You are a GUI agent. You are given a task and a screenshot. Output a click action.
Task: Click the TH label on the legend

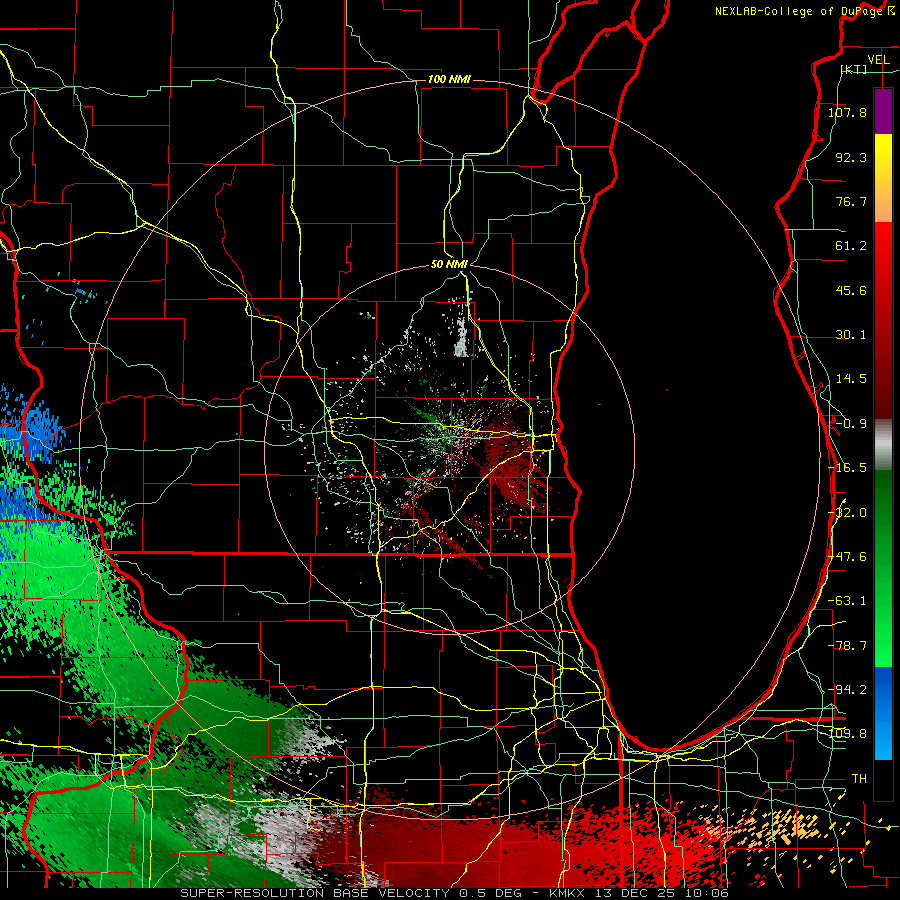pyautogui.click(x=859, y=779)
